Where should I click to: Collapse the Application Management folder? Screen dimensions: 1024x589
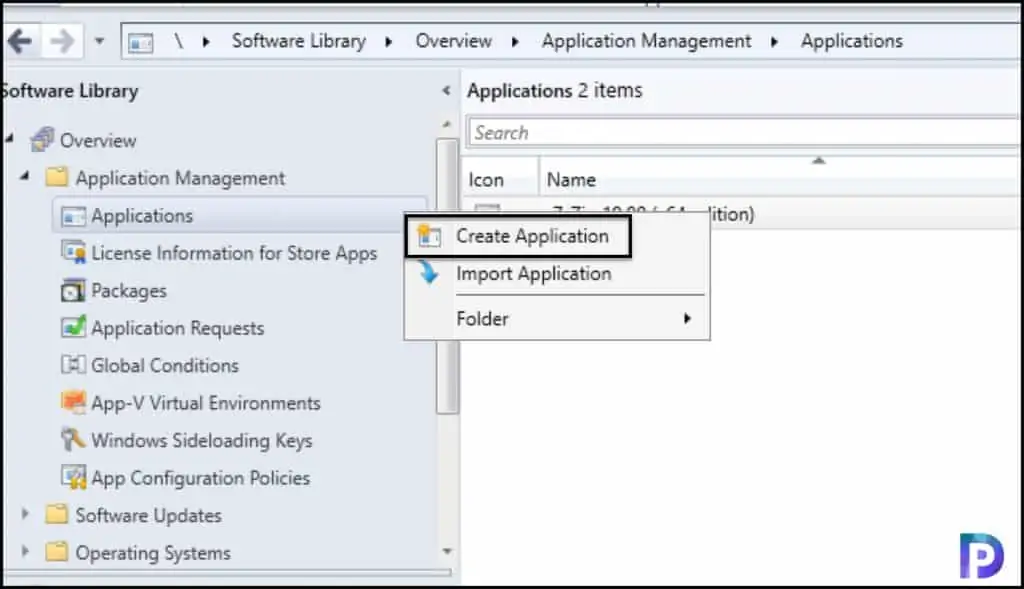[25, 176]
